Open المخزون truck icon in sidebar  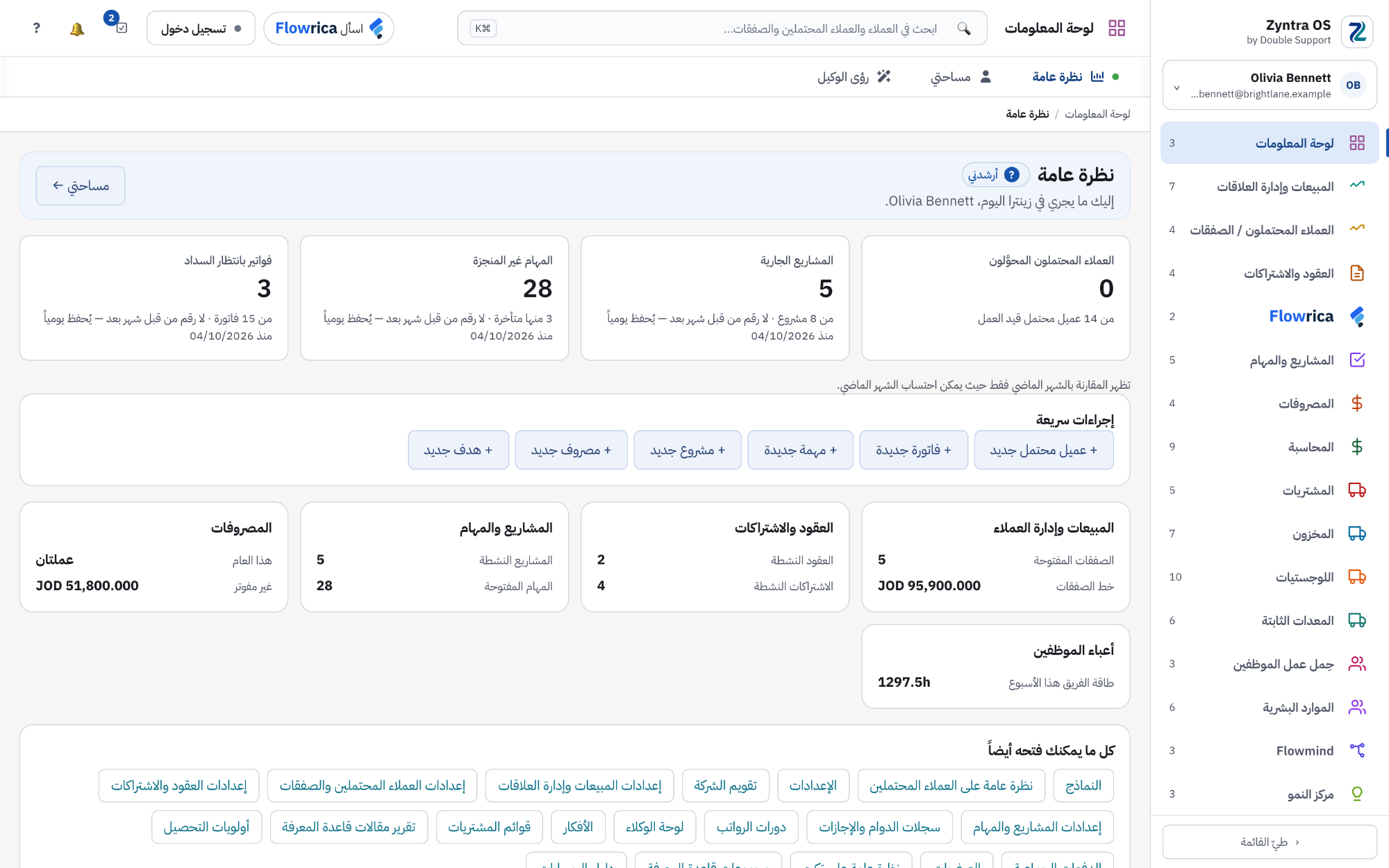pos(1357,533)
